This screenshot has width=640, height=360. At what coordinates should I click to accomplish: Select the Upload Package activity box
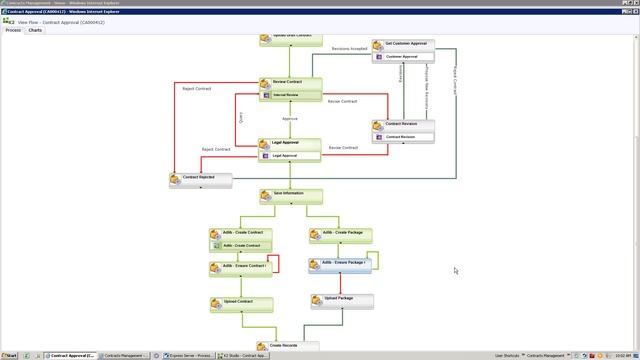point(342,302)
